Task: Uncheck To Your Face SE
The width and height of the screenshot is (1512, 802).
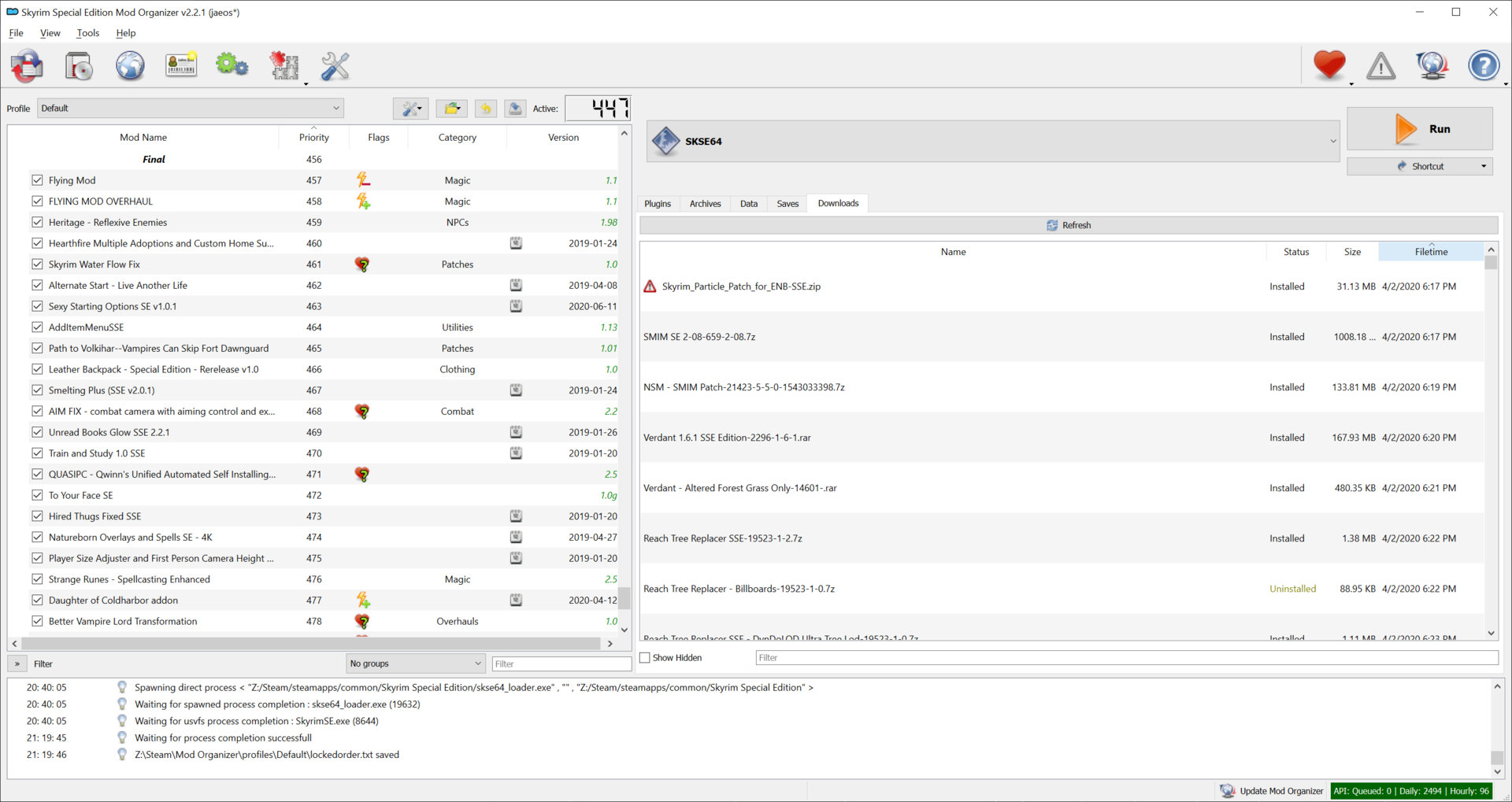Action: 37,495
